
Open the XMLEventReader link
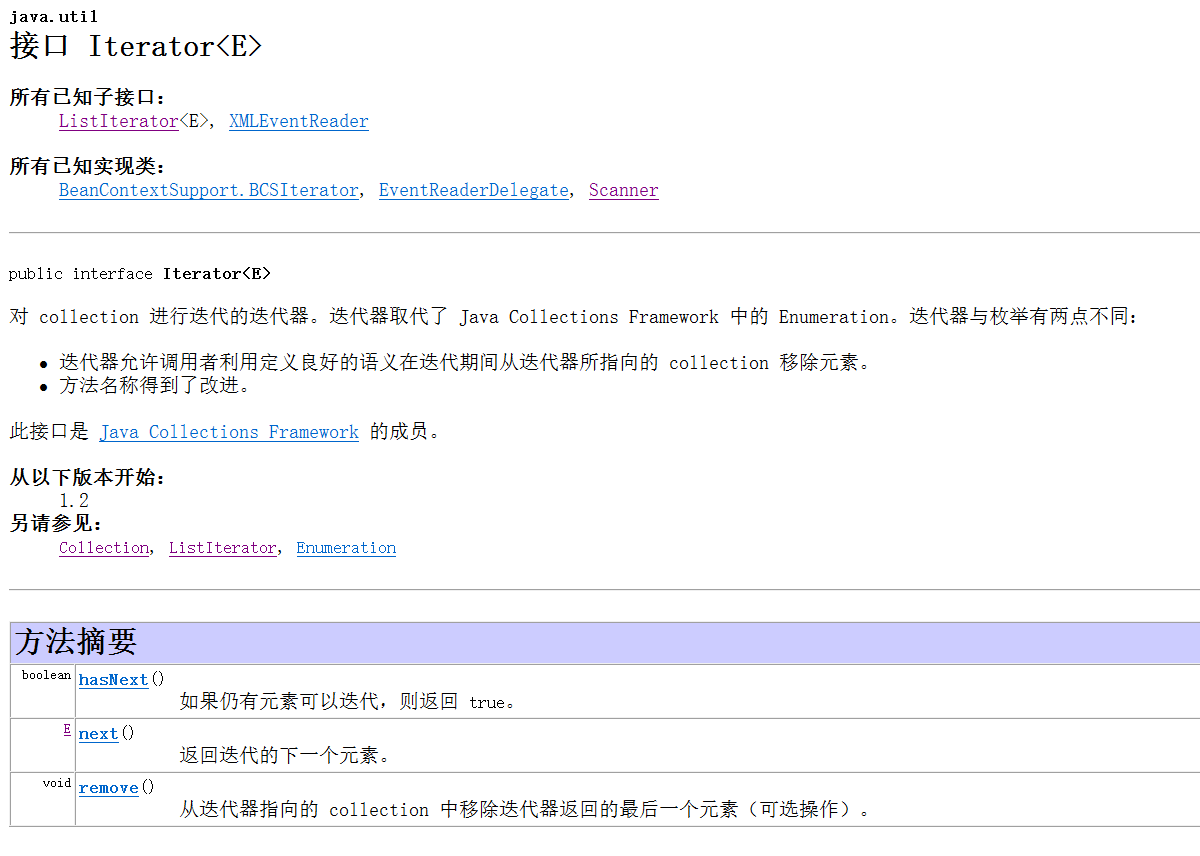(299, 121)
